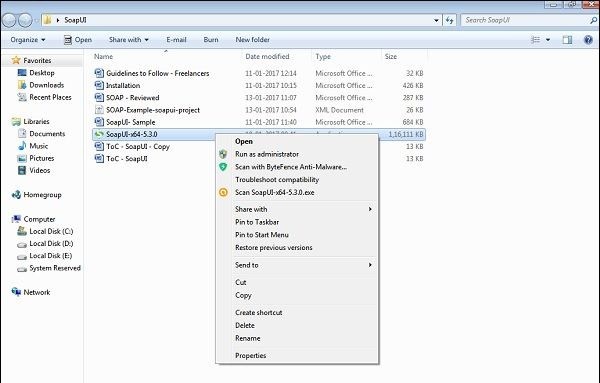Click the XML icon of SOAP-Example-soapui-project
Image resolution: width=600 pixels, height=383 pixels.
pyautogui.click(x=99, y=109)
